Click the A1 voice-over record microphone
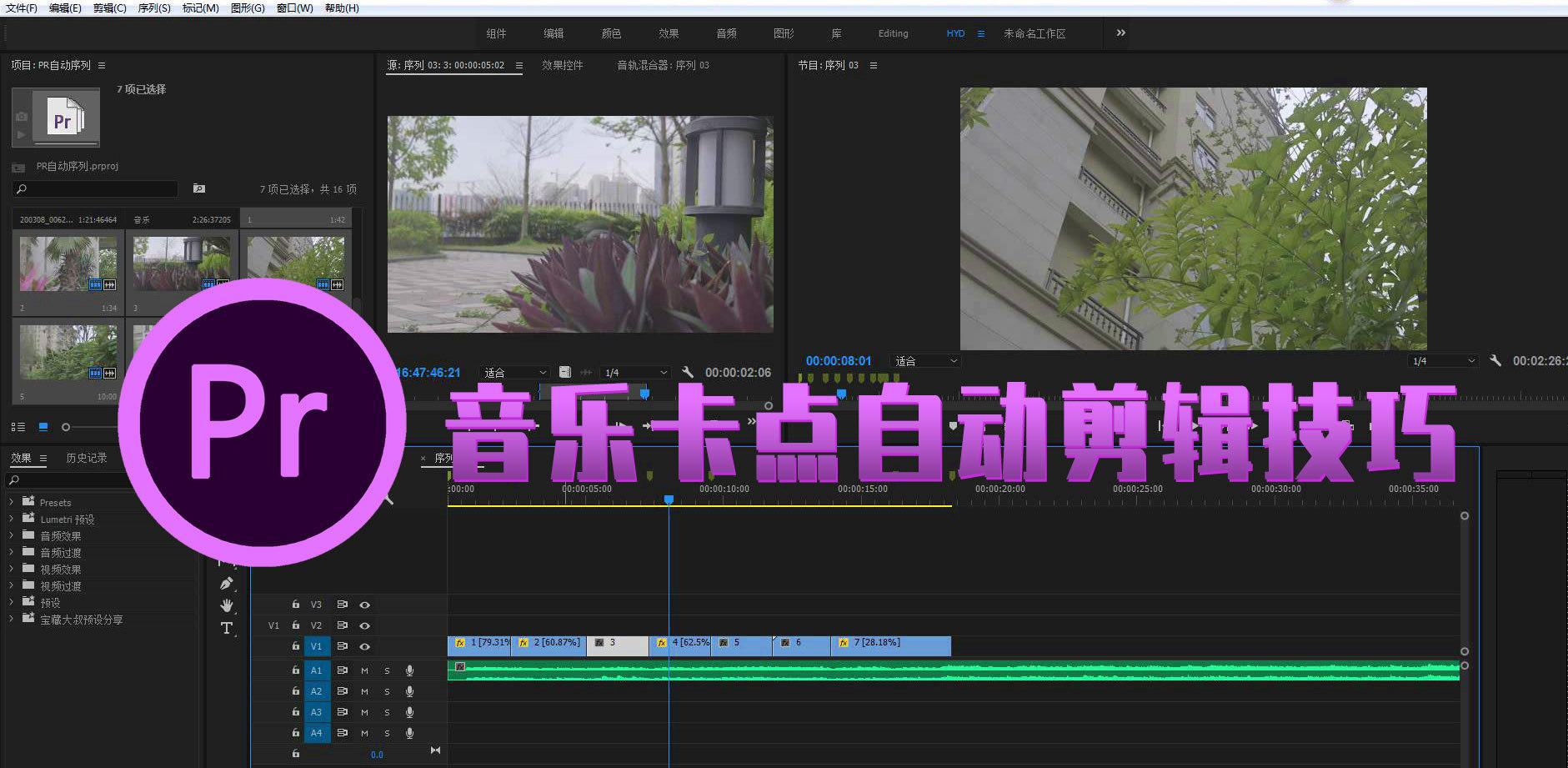Viewport: 1568px width, 768px height. [x=409, y=670]
